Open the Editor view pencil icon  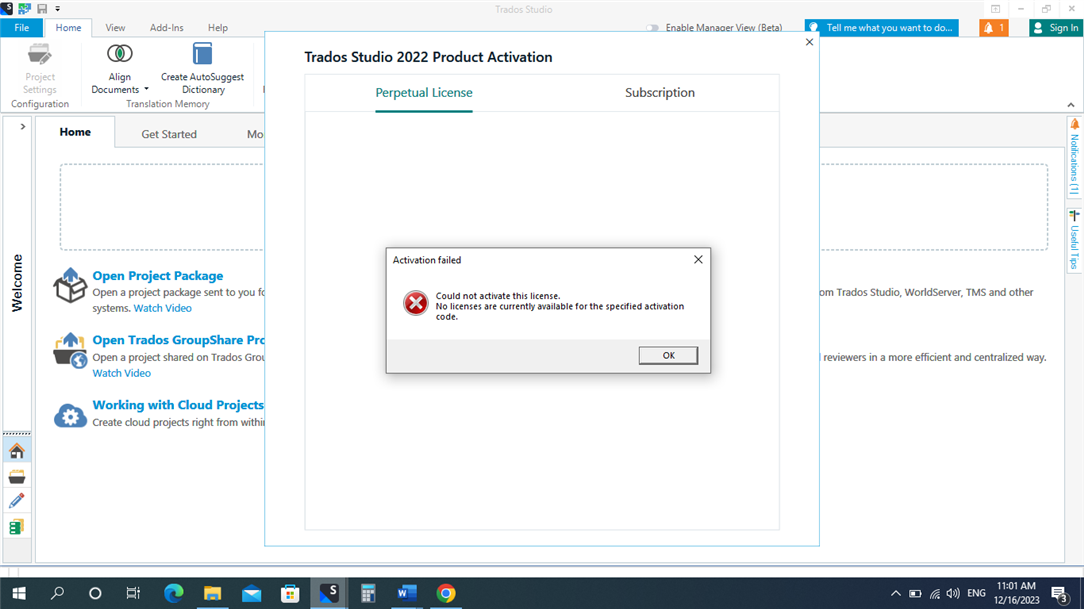coord(17,501)
